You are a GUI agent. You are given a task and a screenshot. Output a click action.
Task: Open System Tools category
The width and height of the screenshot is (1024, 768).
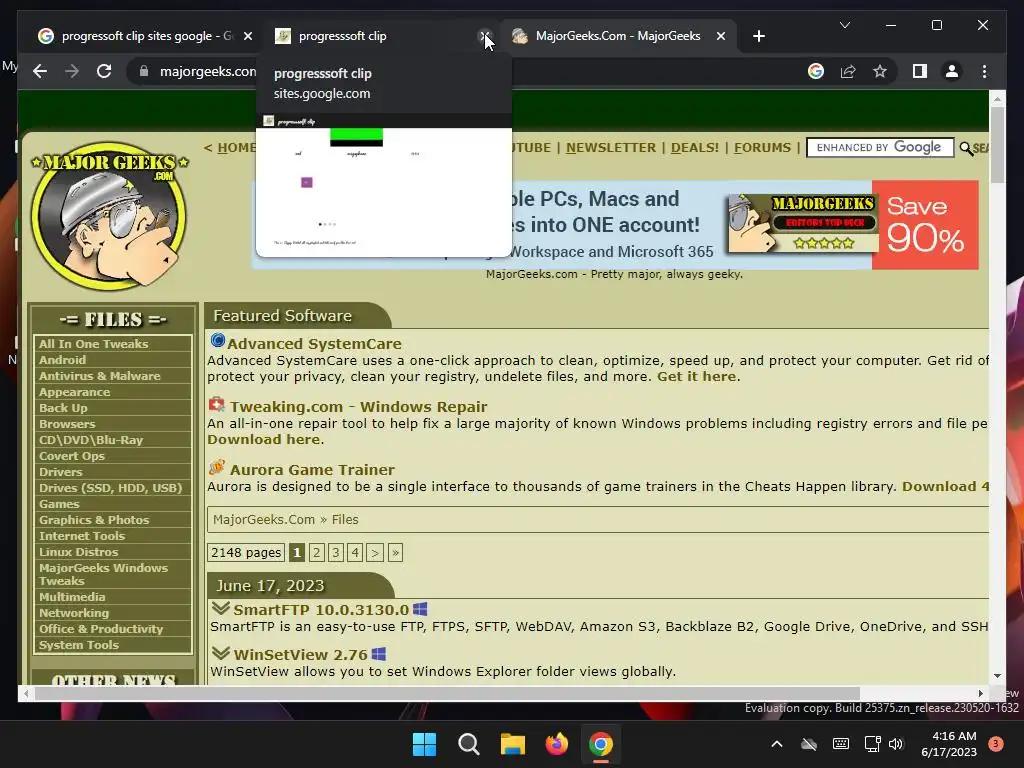tap(78, 645)
